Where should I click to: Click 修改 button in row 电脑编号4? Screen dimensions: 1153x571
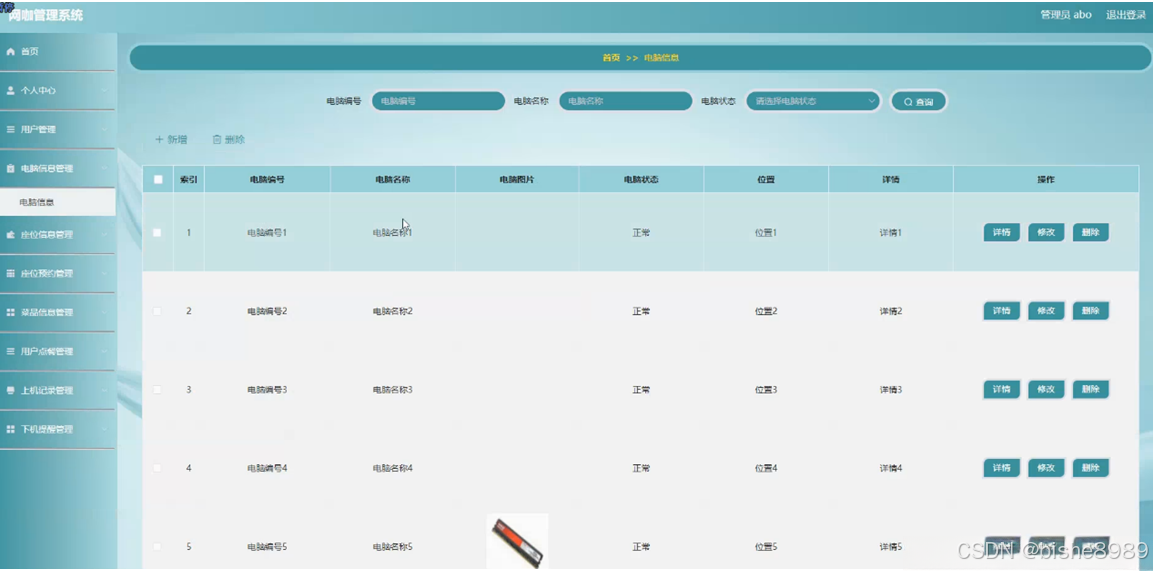1046,468
